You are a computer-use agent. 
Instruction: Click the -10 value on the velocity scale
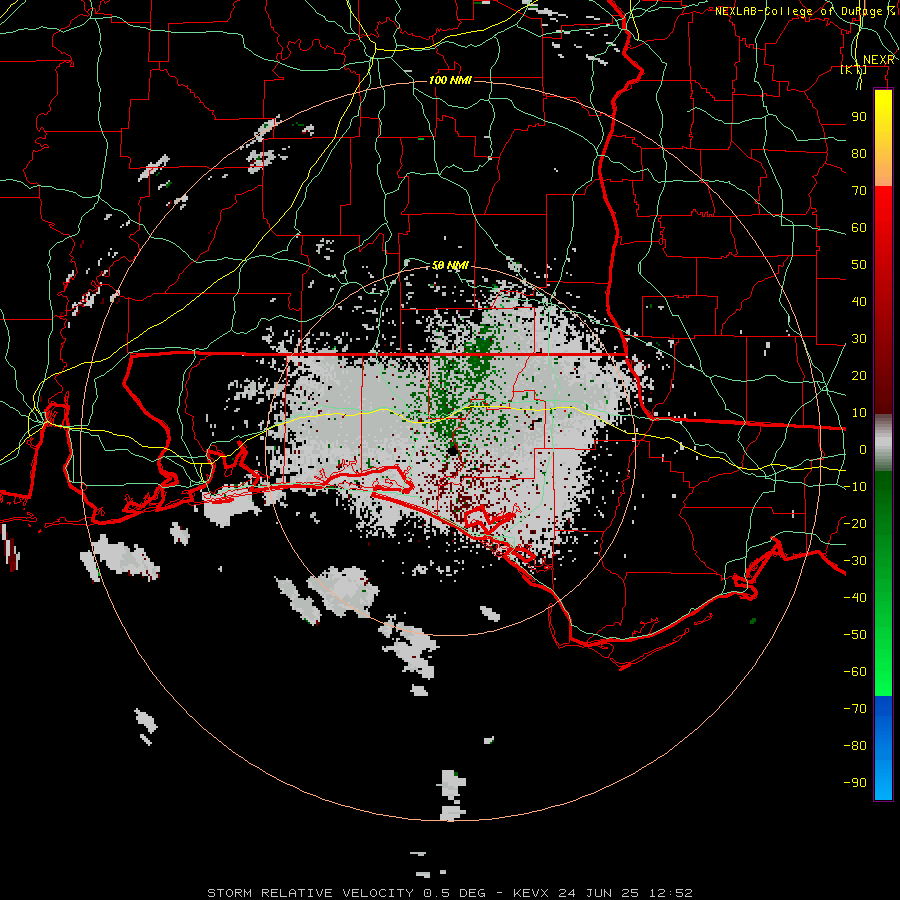(855, 487)
